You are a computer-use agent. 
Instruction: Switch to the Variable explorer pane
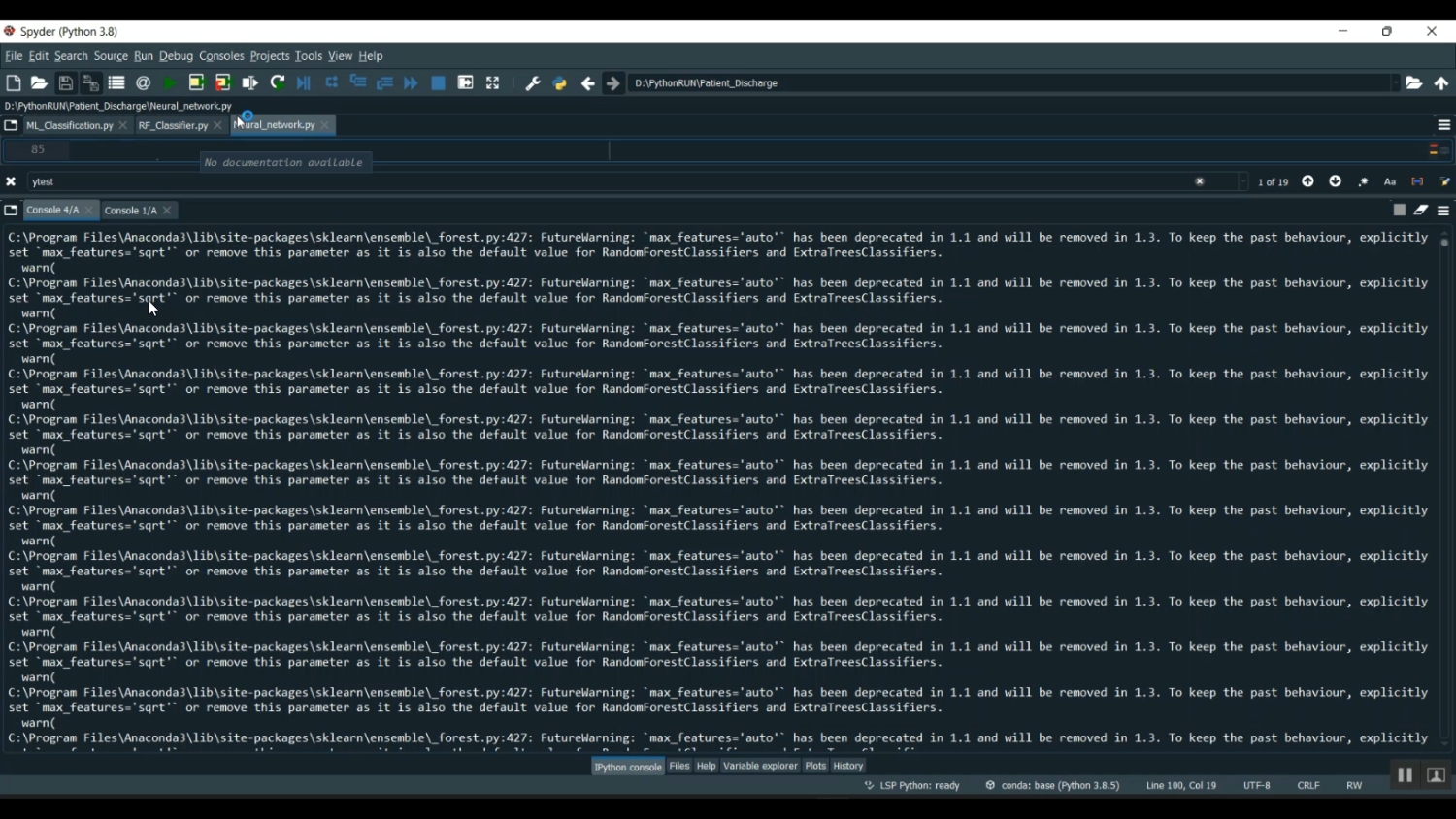pyautogui.click(x=760, y=767)
